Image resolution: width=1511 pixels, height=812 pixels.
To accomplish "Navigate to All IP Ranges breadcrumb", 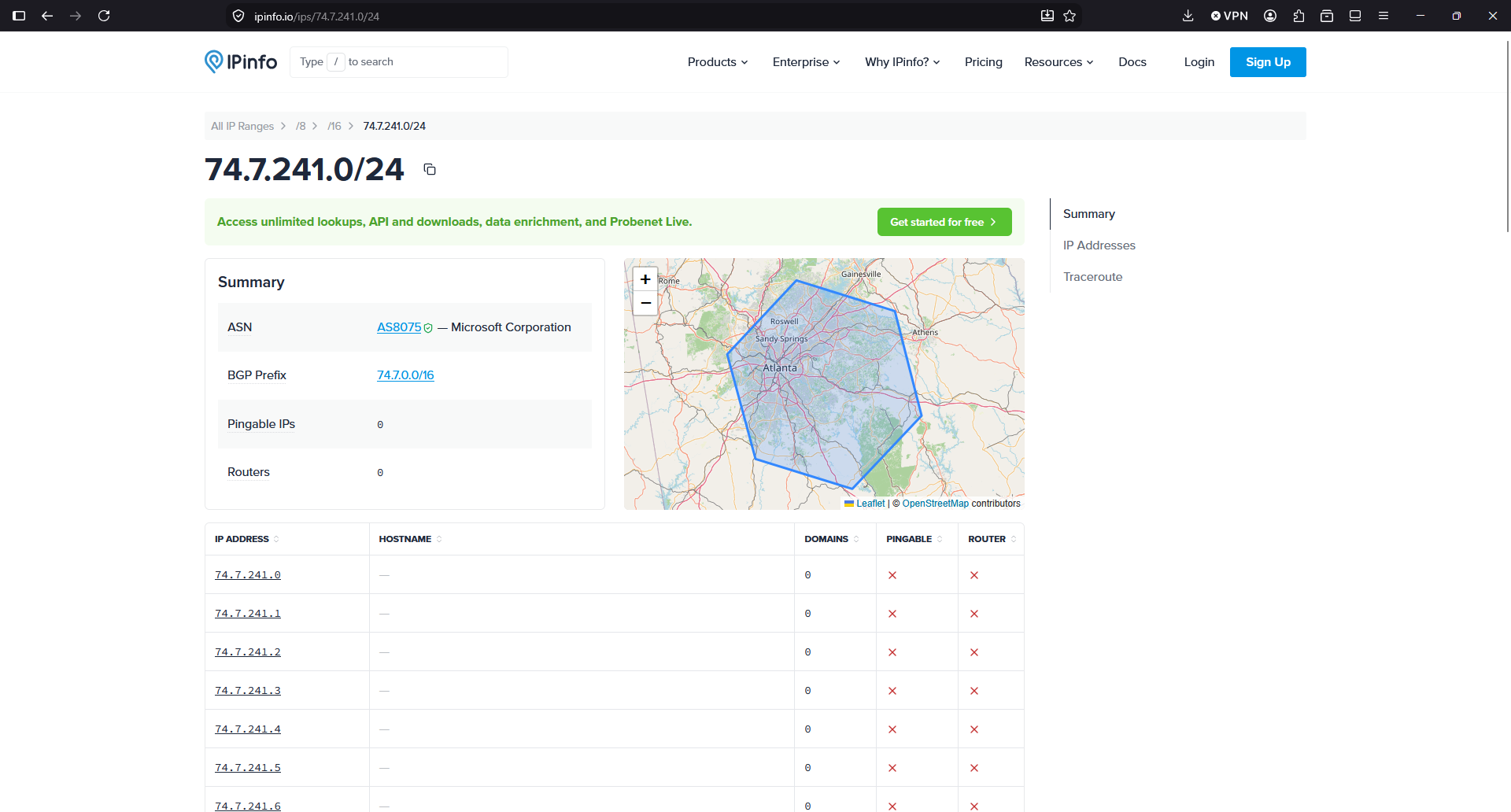I will 242,126.
